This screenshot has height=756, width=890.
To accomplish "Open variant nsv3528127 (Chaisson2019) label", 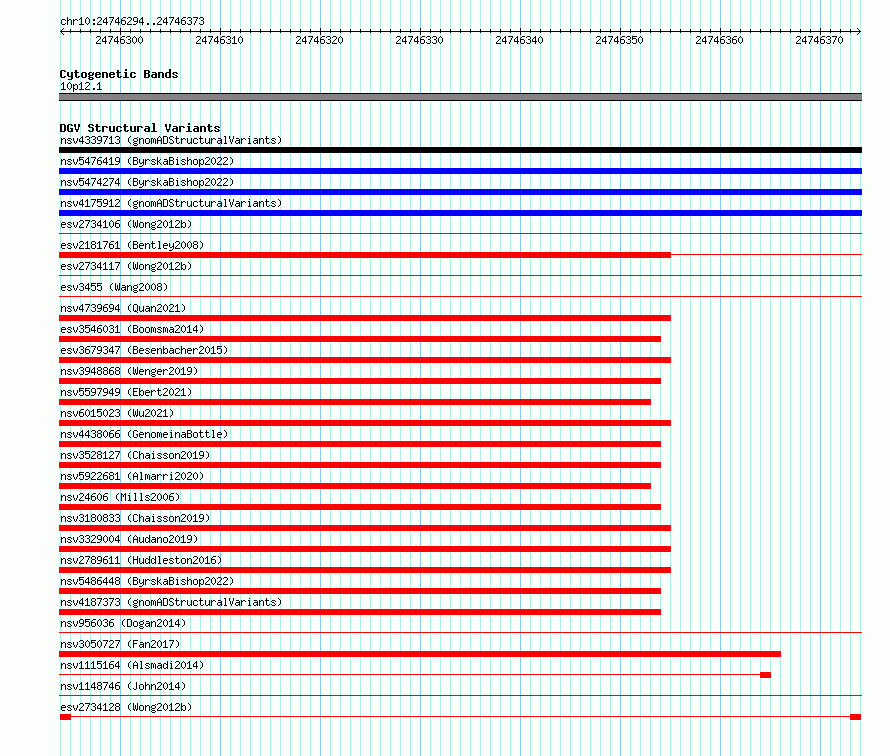I will tap(135, 455).
